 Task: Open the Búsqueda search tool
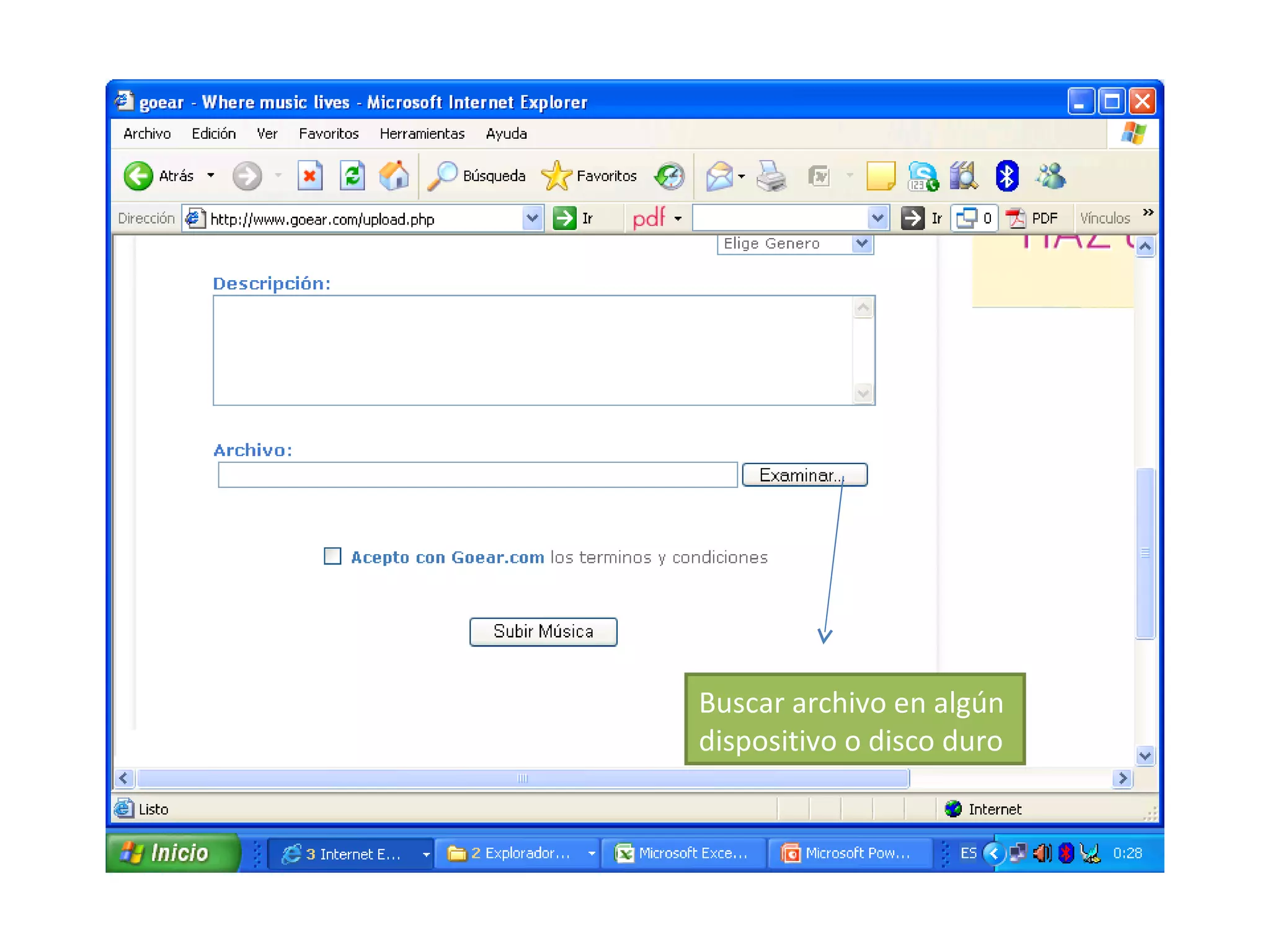click(x=477, y=176)
